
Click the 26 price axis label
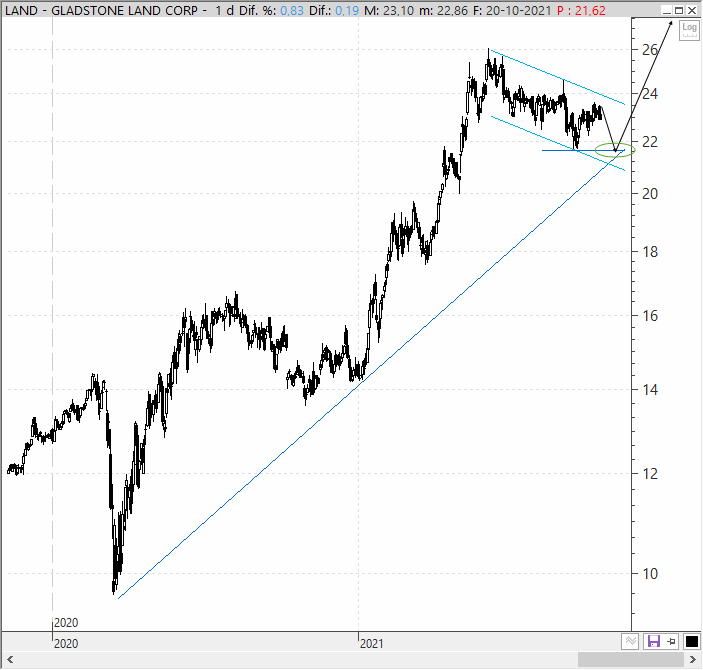(x=650, y=49)
